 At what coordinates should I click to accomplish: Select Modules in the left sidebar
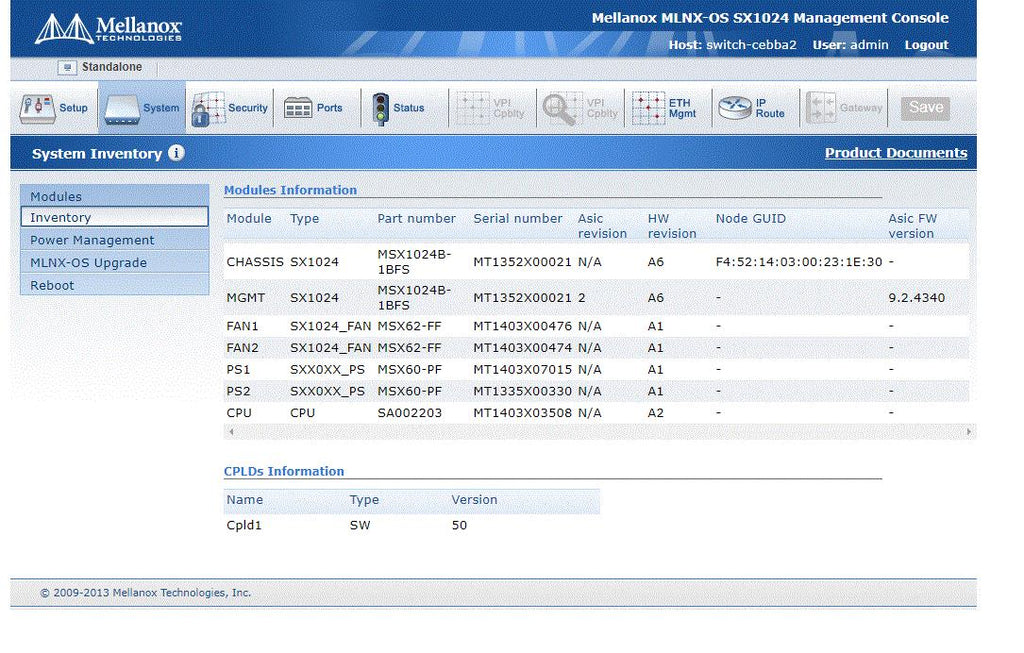pyautogui.click(x=114, y=196)
